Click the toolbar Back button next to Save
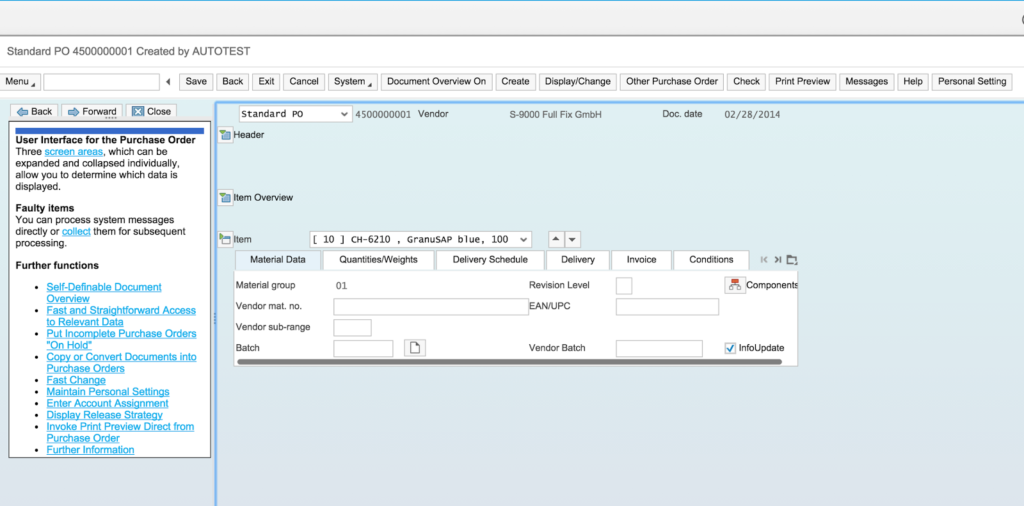 (x=232, y=82)
